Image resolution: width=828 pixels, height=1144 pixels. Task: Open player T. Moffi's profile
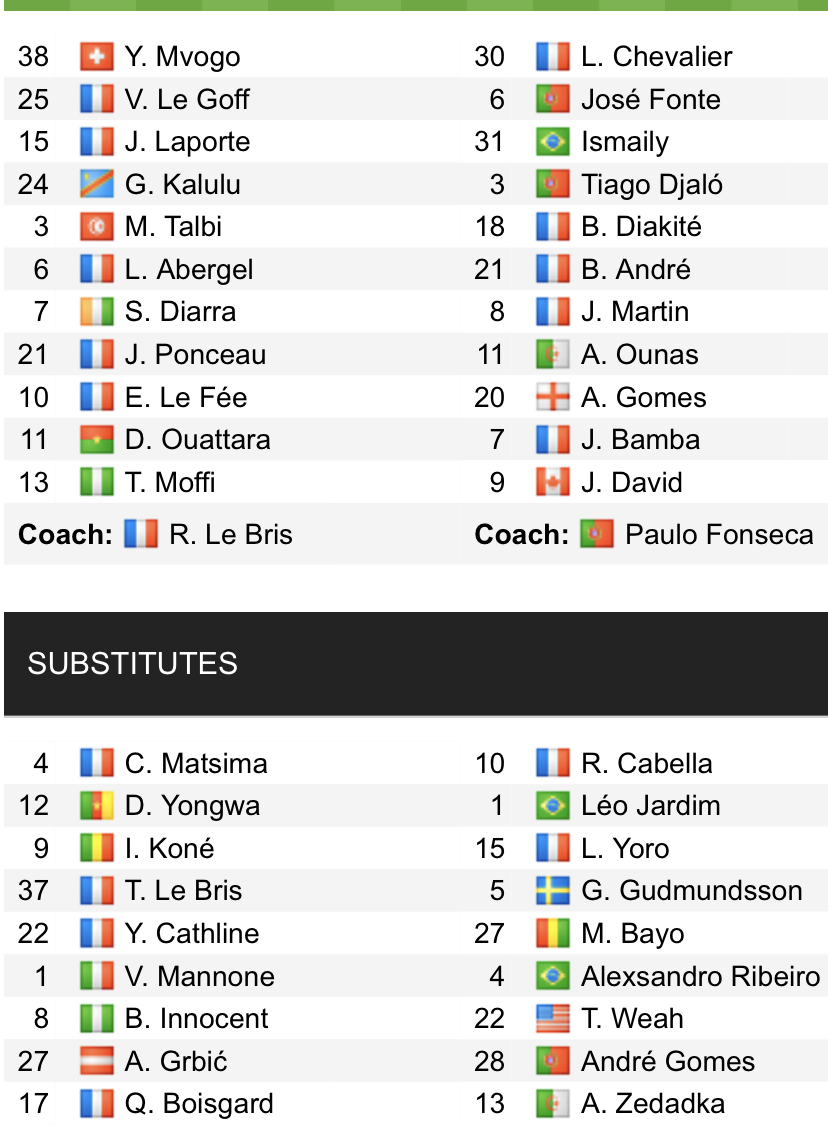point(170,483)
